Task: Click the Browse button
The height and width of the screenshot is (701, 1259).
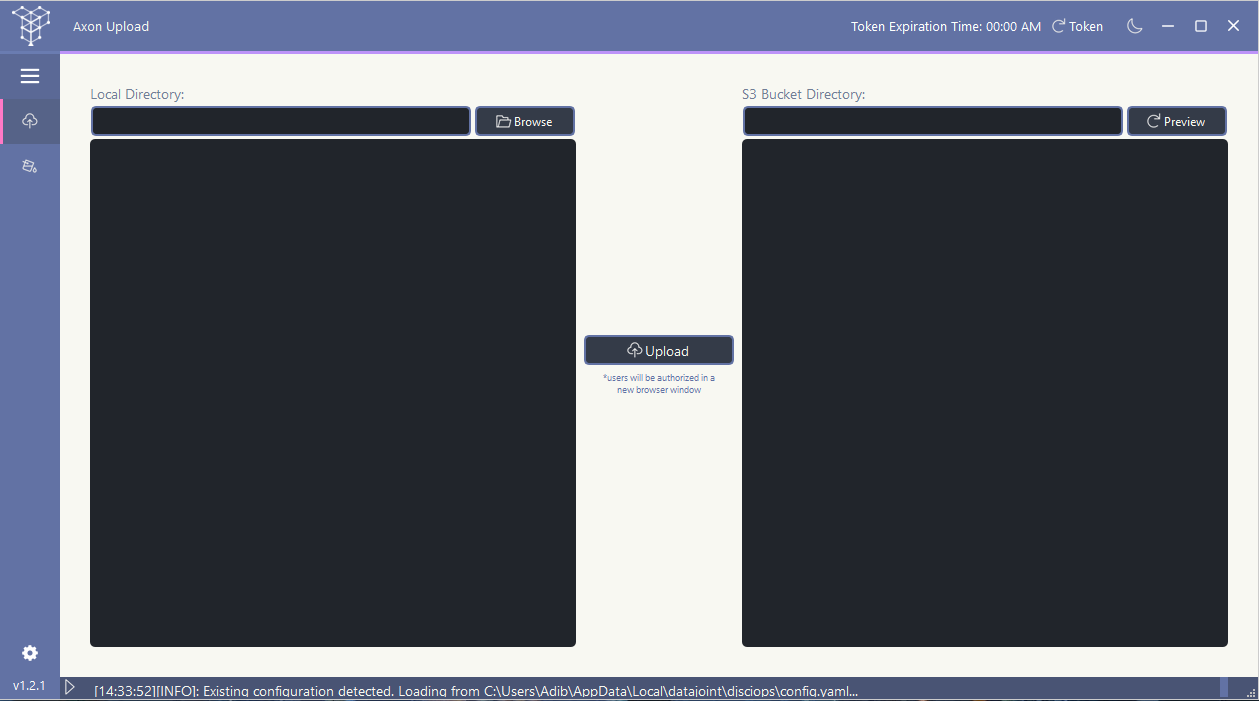Action: pos(525,121)
